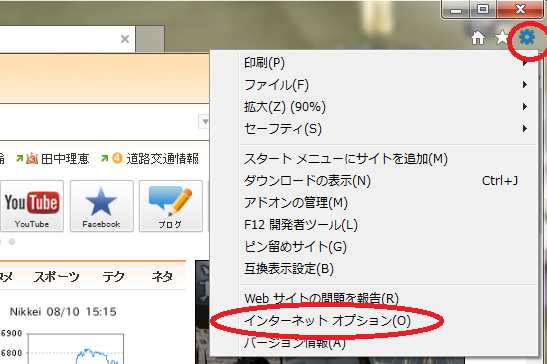Open Favorites star icon
Screen dimensions: 547x364
click(502, 37)
